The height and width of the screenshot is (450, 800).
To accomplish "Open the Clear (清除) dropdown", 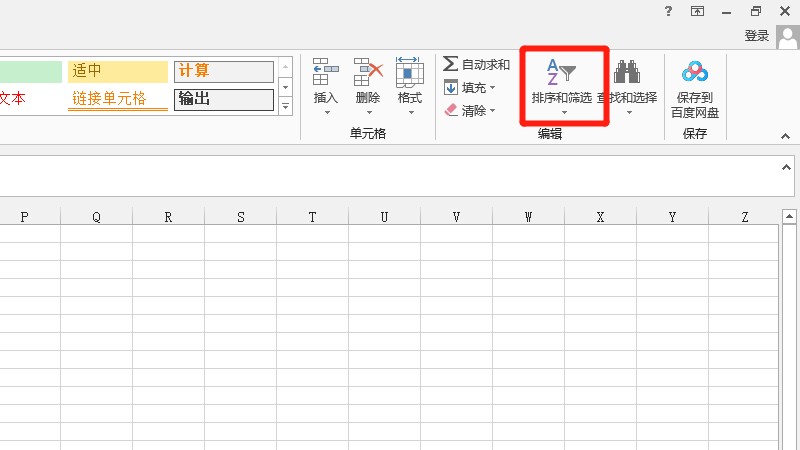I will (x=470, y=110).
